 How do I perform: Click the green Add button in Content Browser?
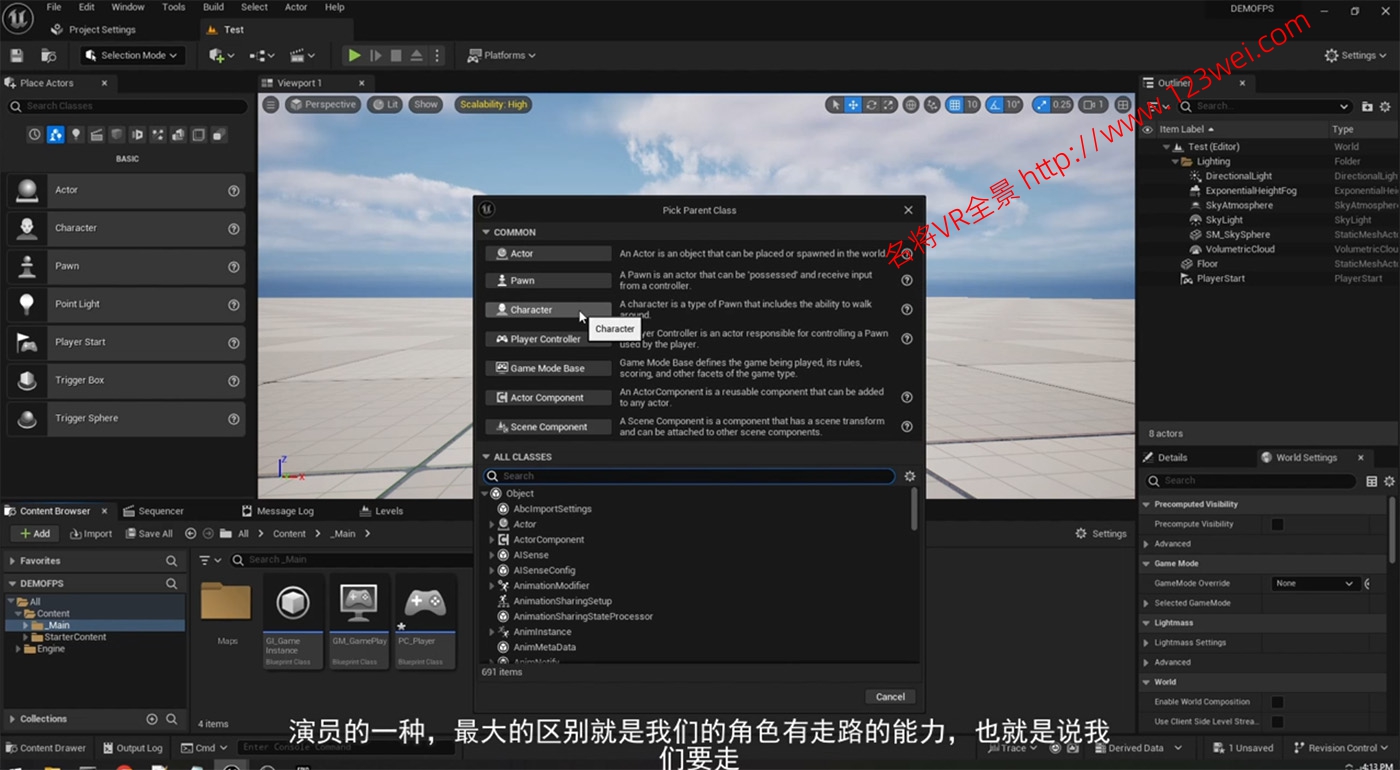[33, 533]
